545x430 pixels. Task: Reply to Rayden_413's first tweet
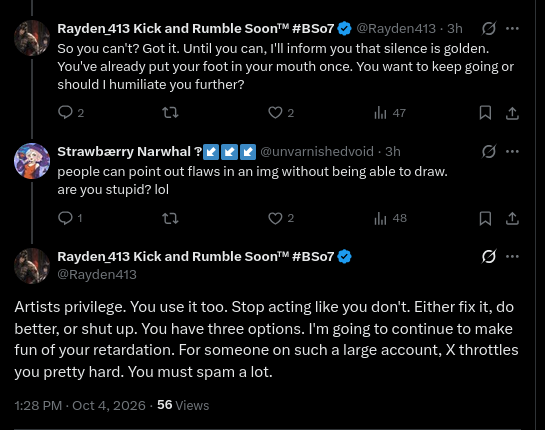(71, 113)
